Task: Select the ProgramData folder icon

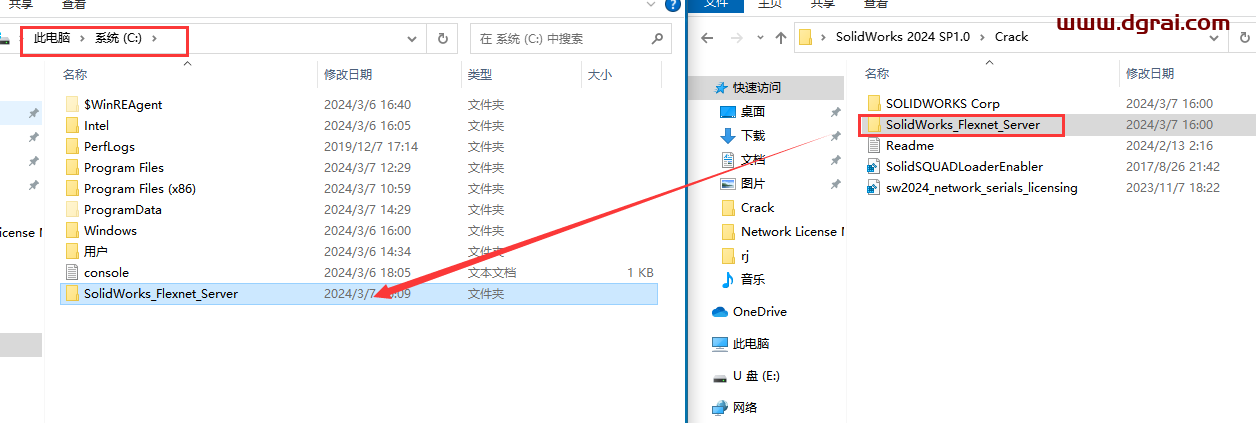Action: pyautogui.click(x=71, y=209)
